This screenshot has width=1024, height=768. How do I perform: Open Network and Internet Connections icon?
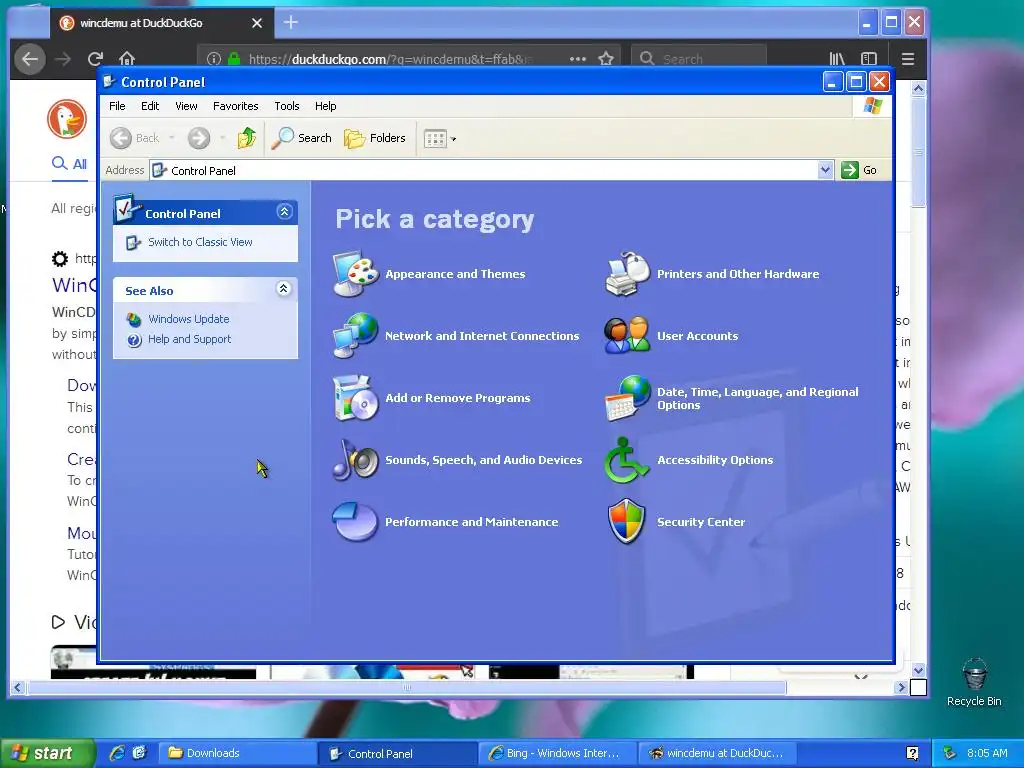[x=355, y=336]
